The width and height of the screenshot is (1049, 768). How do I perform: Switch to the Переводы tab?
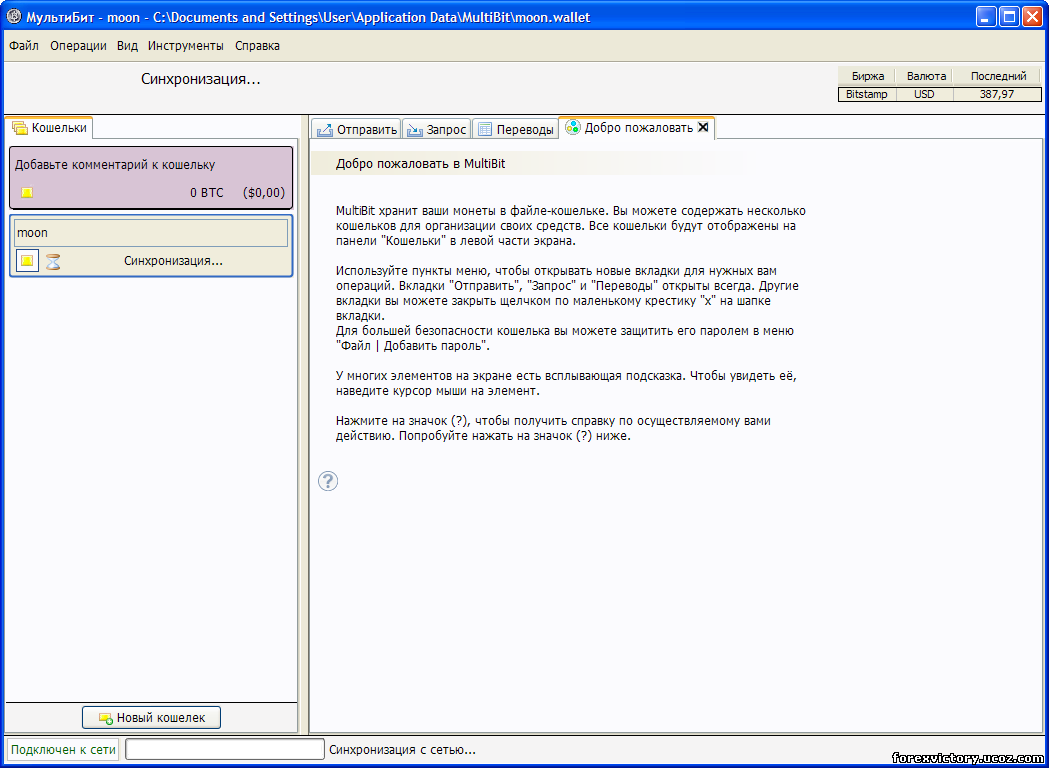tap(515, 129)
